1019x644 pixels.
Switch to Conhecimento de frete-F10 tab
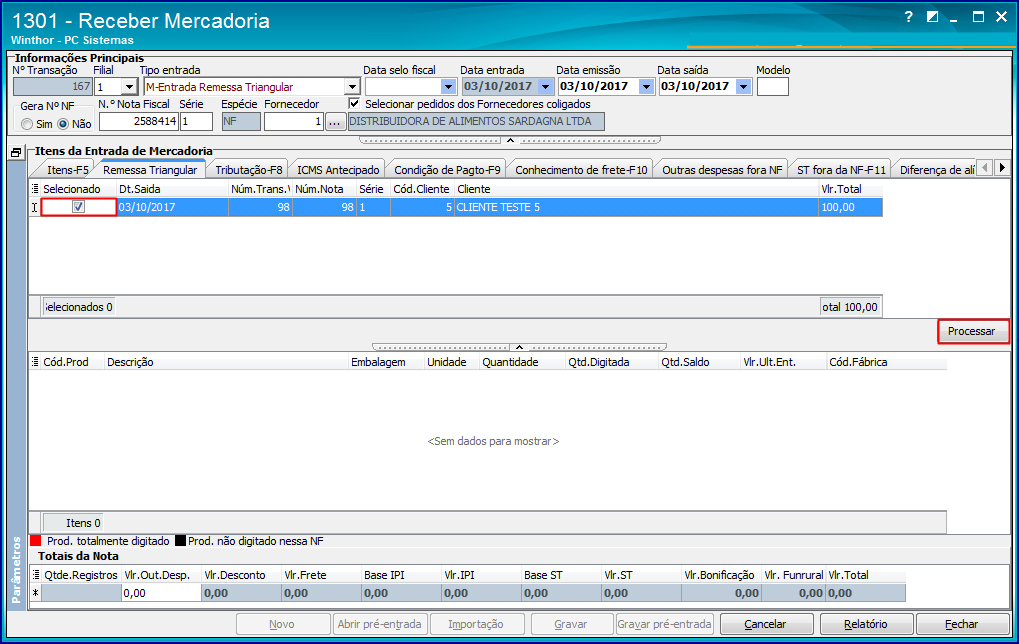(581, 170)
